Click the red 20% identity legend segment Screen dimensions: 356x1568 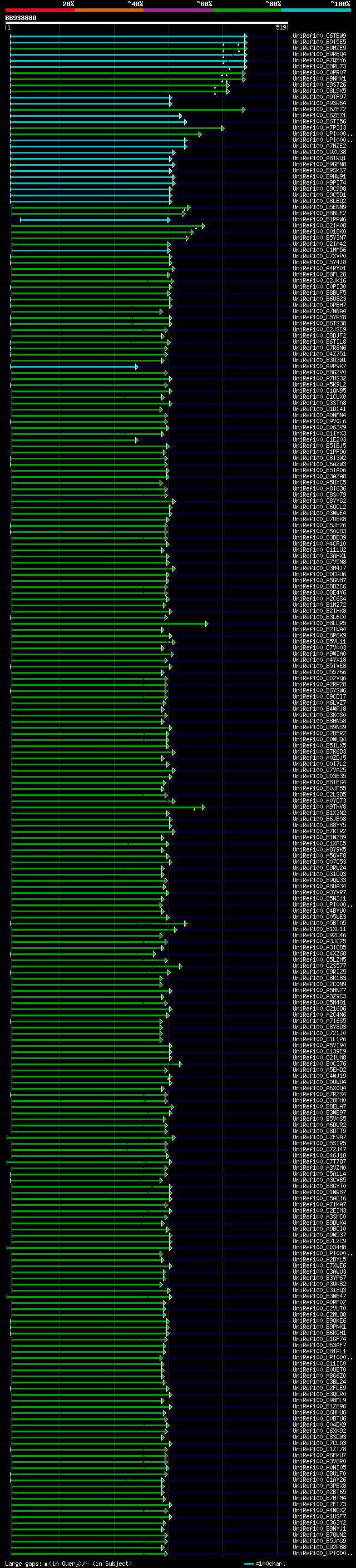pyautogui.click(x=39, y=10)
